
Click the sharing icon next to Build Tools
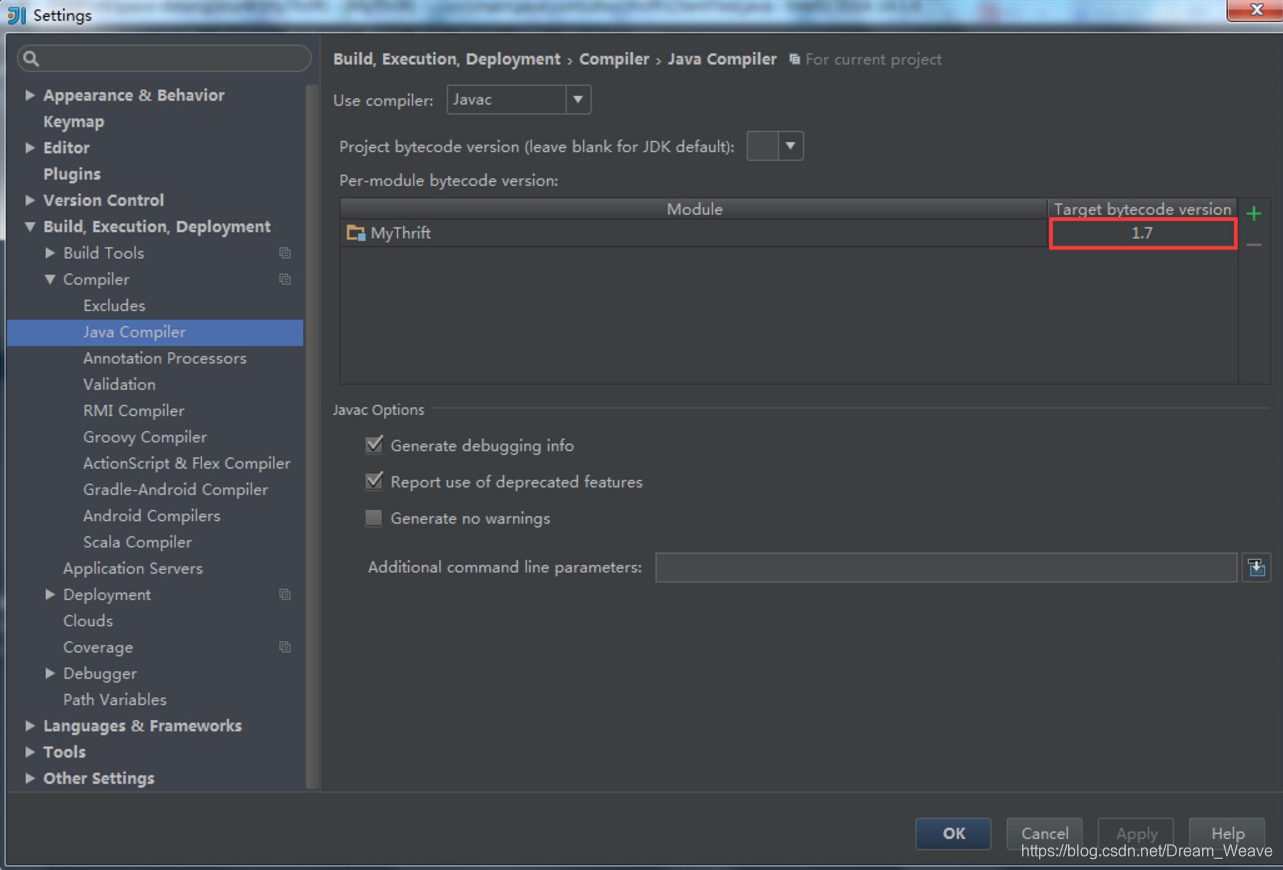coord(286,253)
